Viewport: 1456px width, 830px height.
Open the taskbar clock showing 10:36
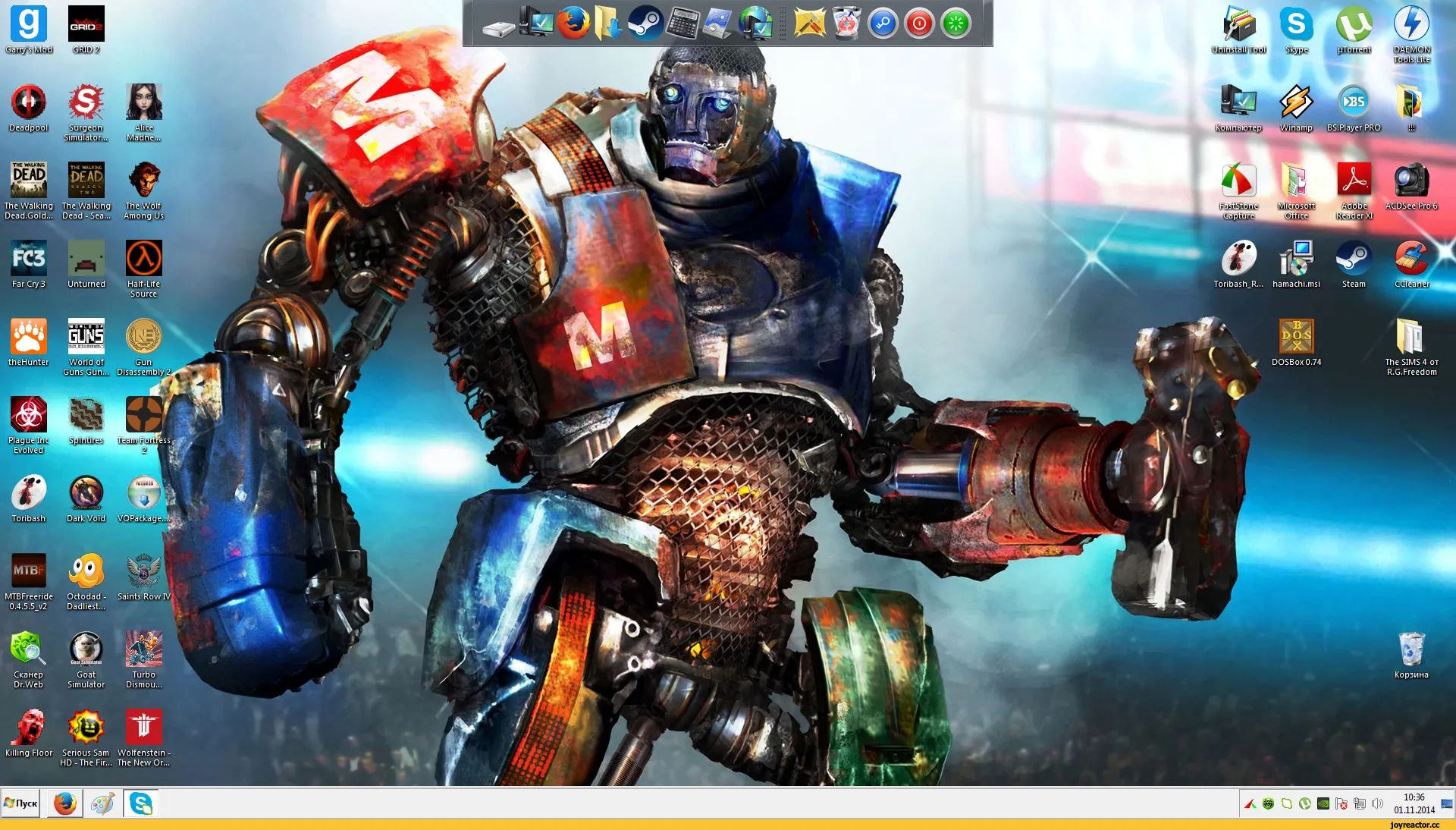[x=1414, y=803]
